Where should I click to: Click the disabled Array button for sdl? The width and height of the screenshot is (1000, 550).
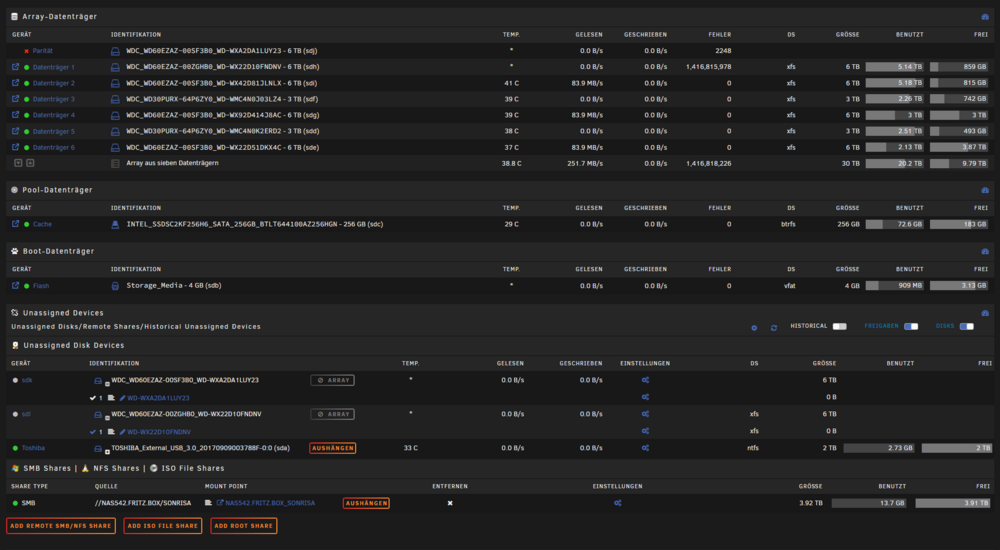(333, 414)
